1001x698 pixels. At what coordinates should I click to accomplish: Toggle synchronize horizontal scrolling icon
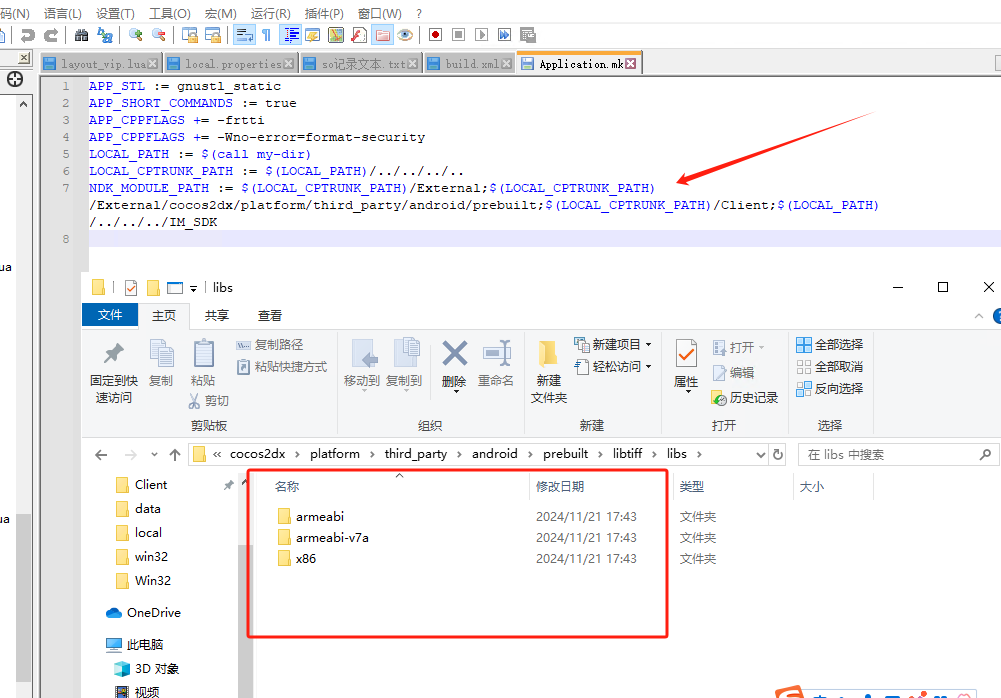[213, 35]
